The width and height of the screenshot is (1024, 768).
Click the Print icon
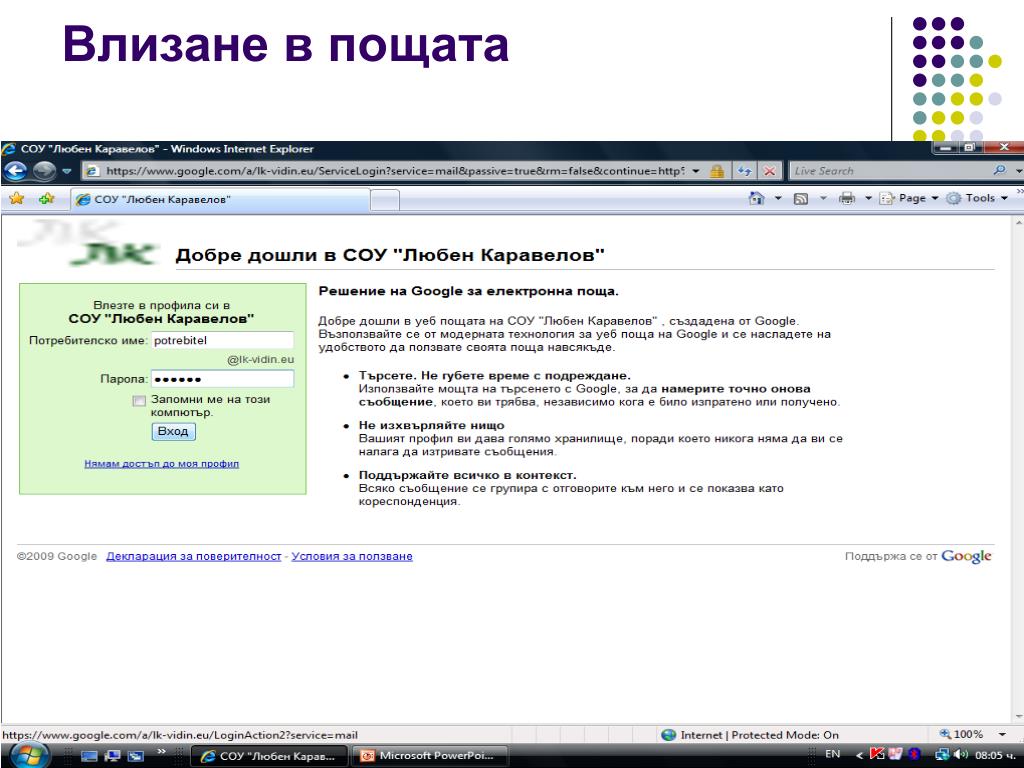click(847, 198)
